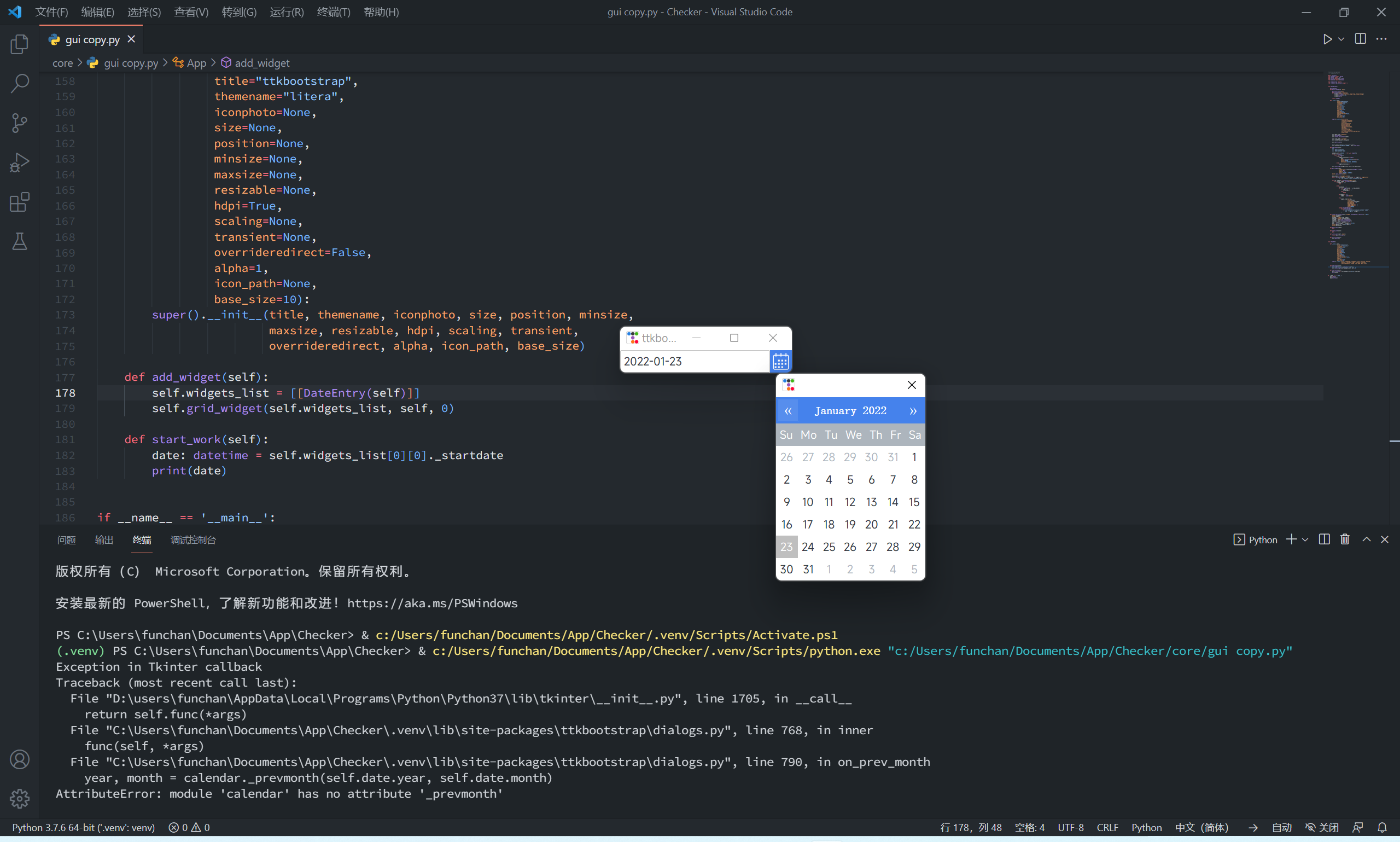
Task: Open the Run and Debug view
Action: click(20, 163)
